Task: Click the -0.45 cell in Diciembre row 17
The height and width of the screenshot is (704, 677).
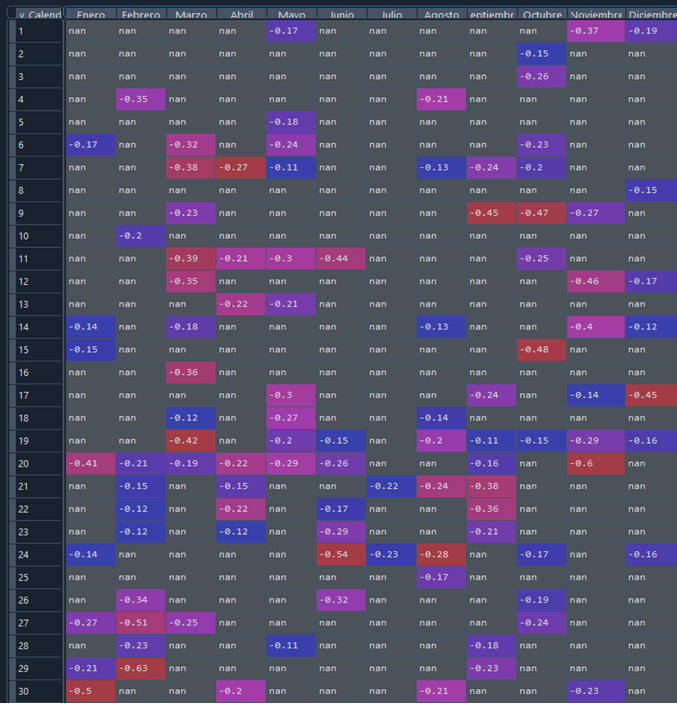Action: pyautogui.click(x=651, y=395)
